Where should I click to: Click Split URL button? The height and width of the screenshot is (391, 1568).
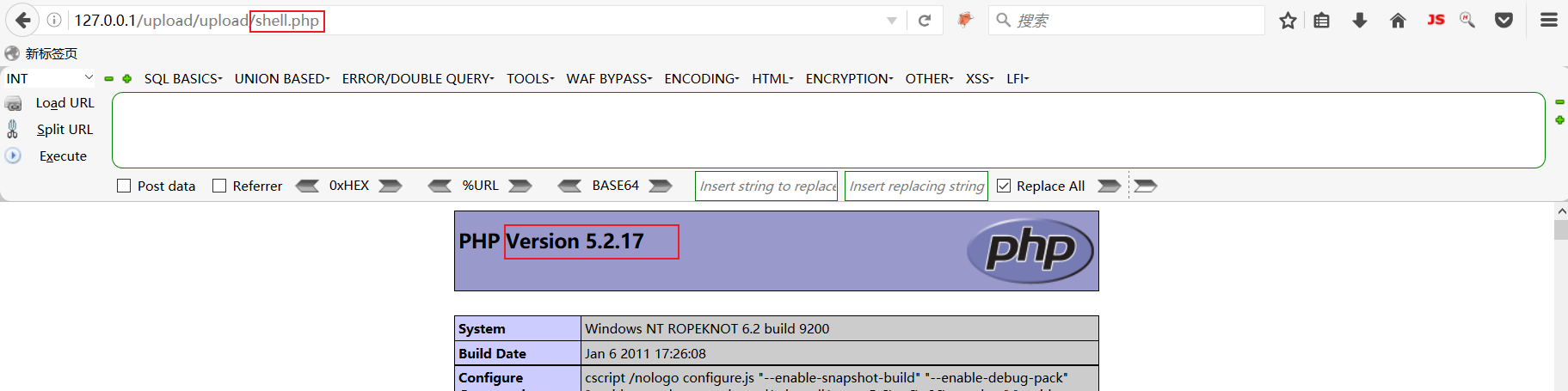coord(65,130)
